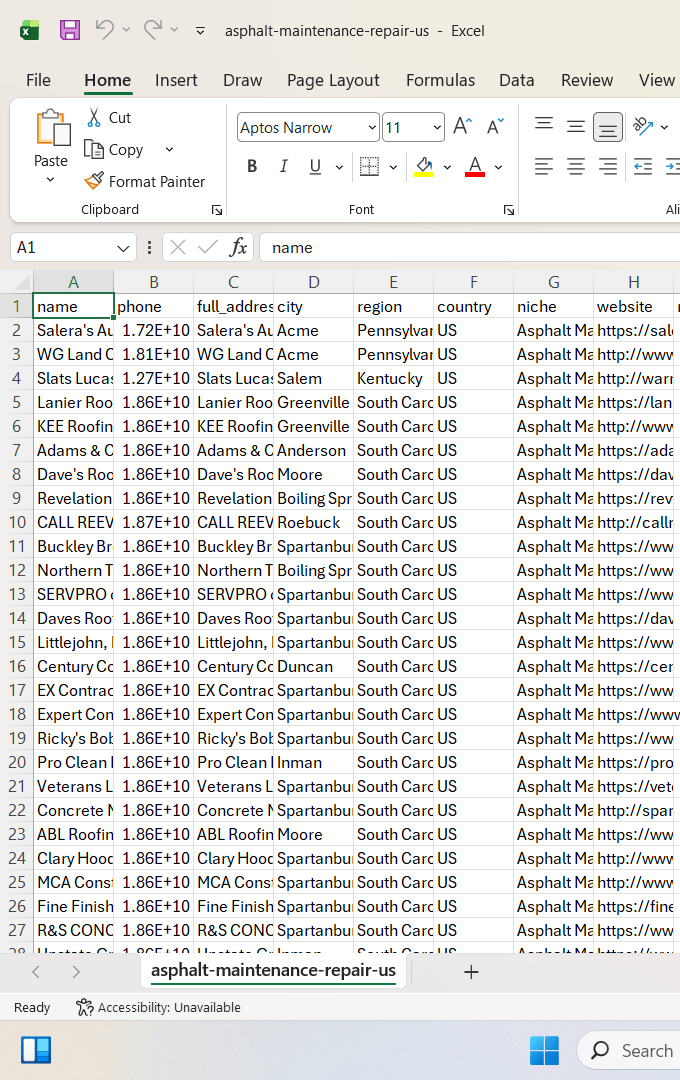Screen dimensions: 680x1080
Task: Select Middle Align icon
Action: 576,127
